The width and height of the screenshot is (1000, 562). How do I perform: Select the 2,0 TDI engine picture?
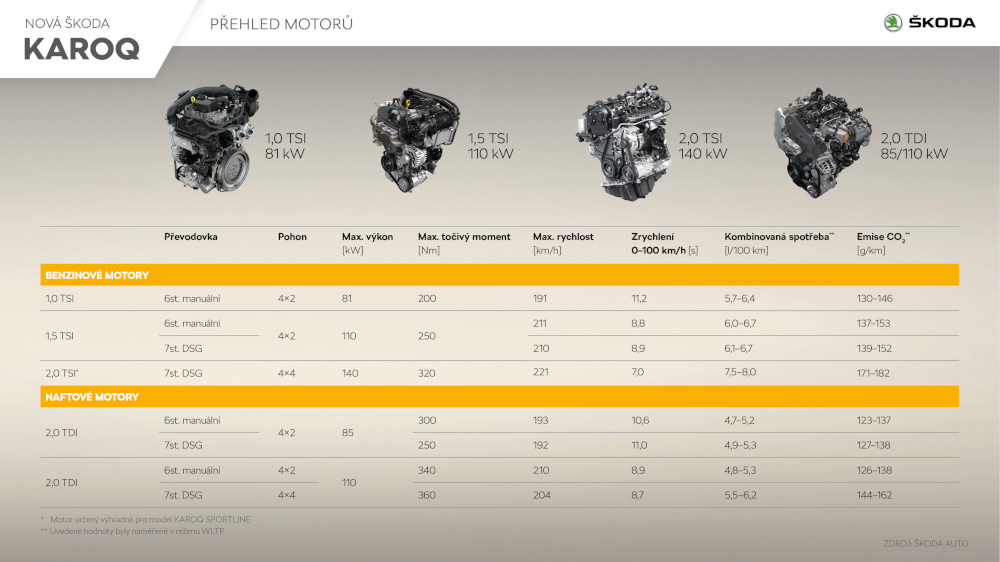[823, 143]
